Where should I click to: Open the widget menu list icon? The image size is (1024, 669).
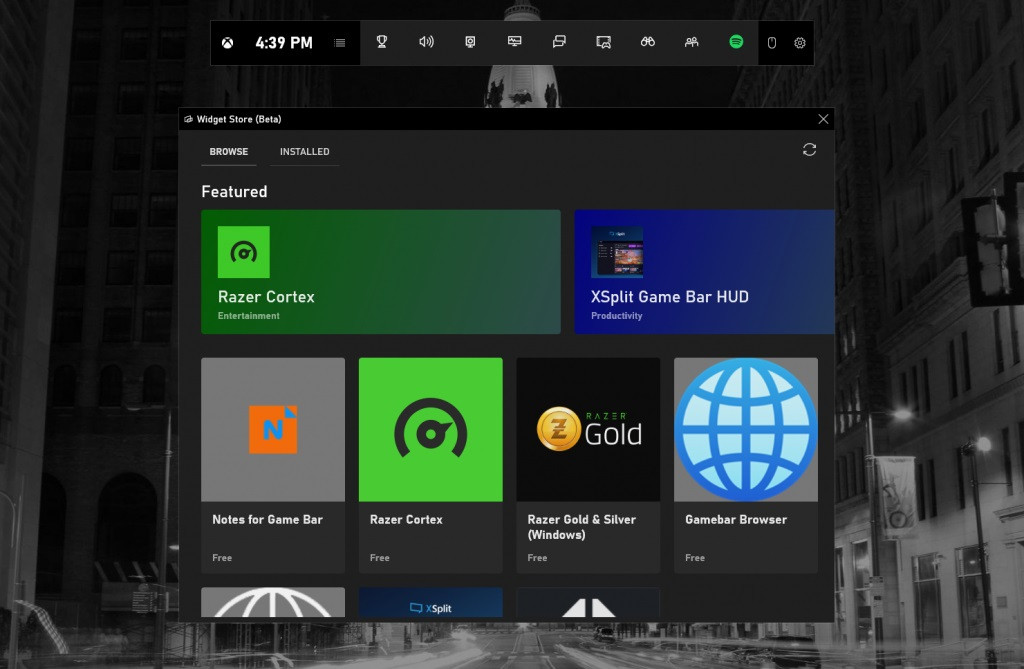click(x=340, y=43)
